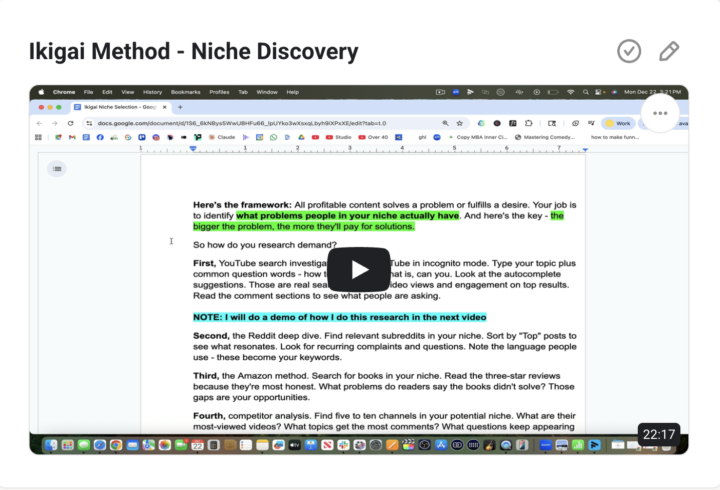720x490 pixels.
Task: Open the WhatsApp bookmark
Action: 273,137
